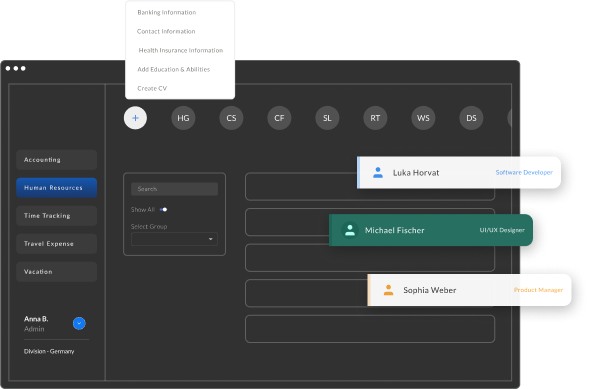
Task: Click the Product Manager role label
Action: pyautogui.click(x=538, y=290)
